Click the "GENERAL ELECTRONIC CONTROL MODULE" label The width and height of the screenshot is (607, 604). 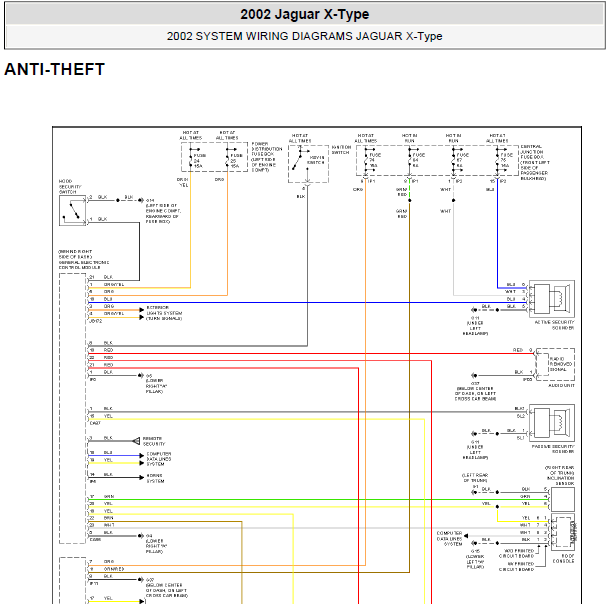click(x=84, y=265)
